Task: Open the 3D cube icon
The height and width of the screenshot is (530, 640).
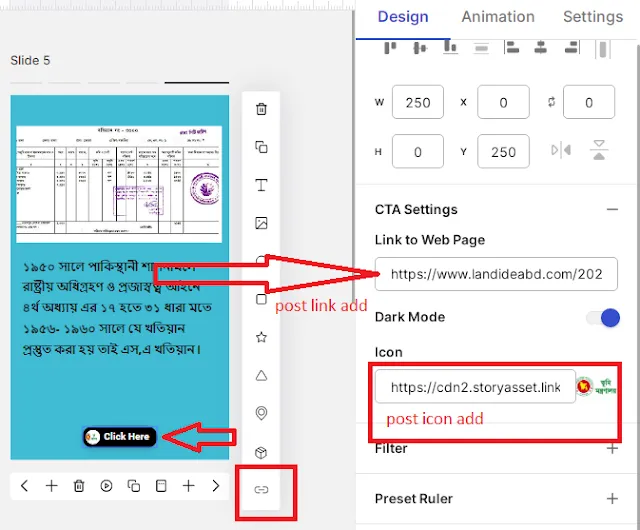Action: coord(261,452)
